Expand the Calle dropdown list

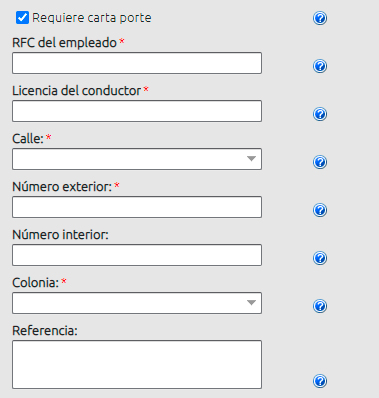(x=137, y=159)
